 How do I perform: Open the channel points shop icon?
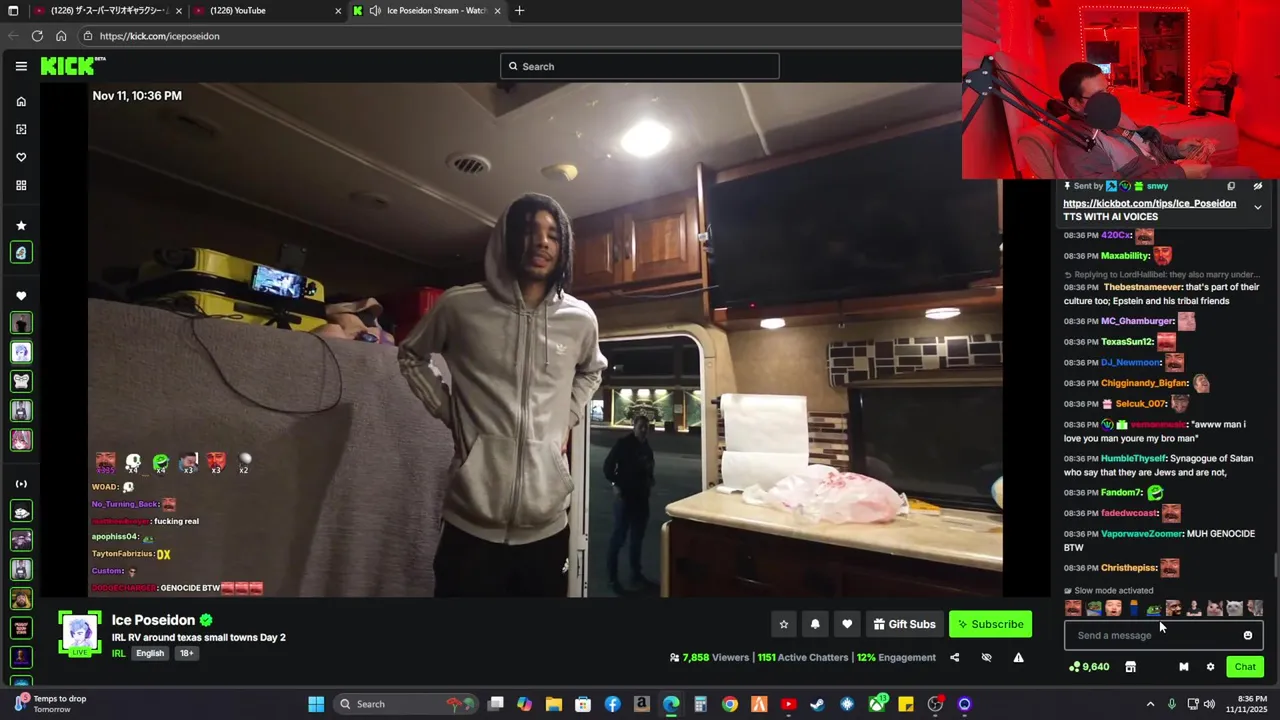click(1130, 667)
